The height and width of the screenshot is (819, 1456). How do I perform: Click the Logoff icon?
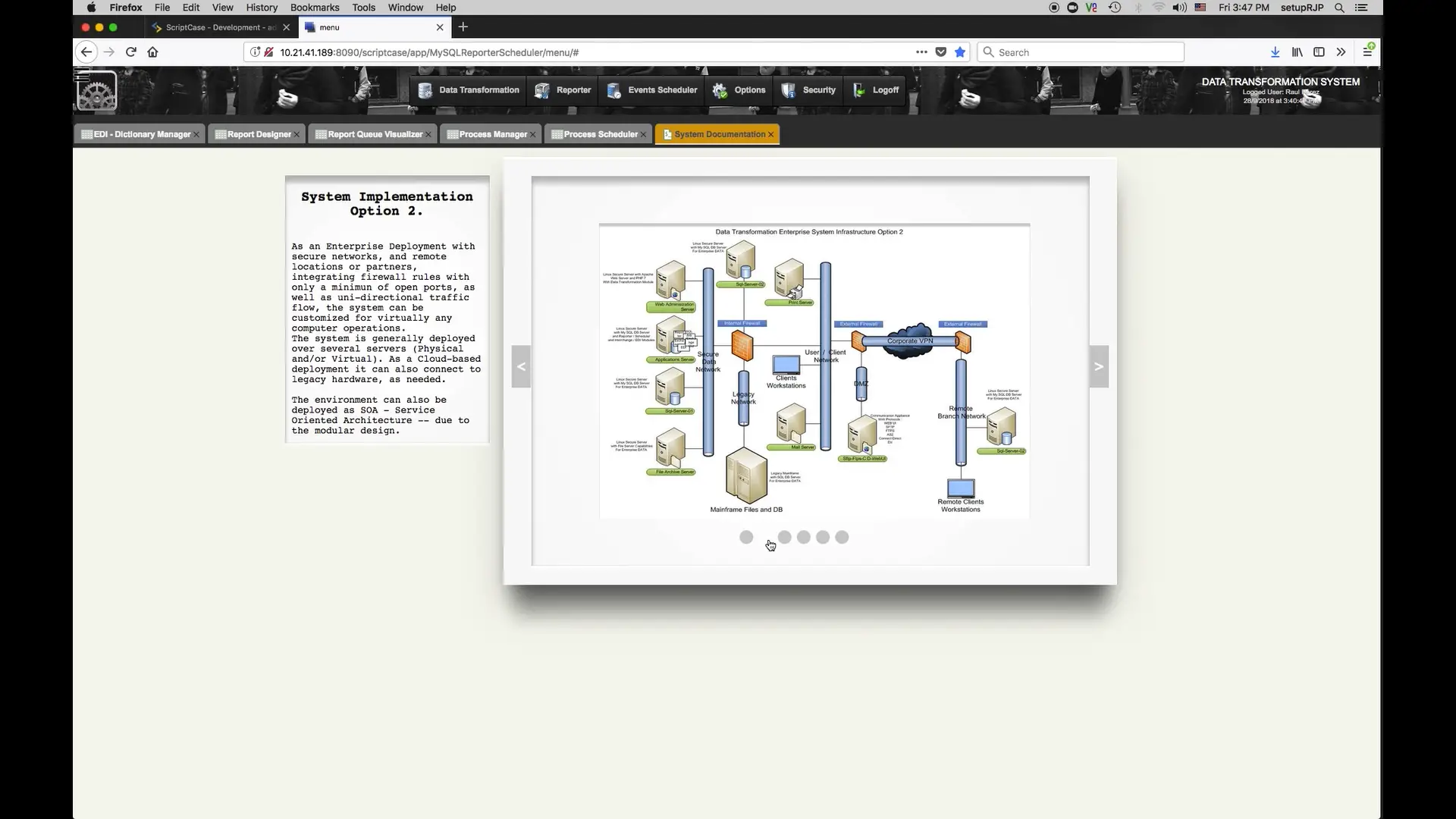[858, 90]
